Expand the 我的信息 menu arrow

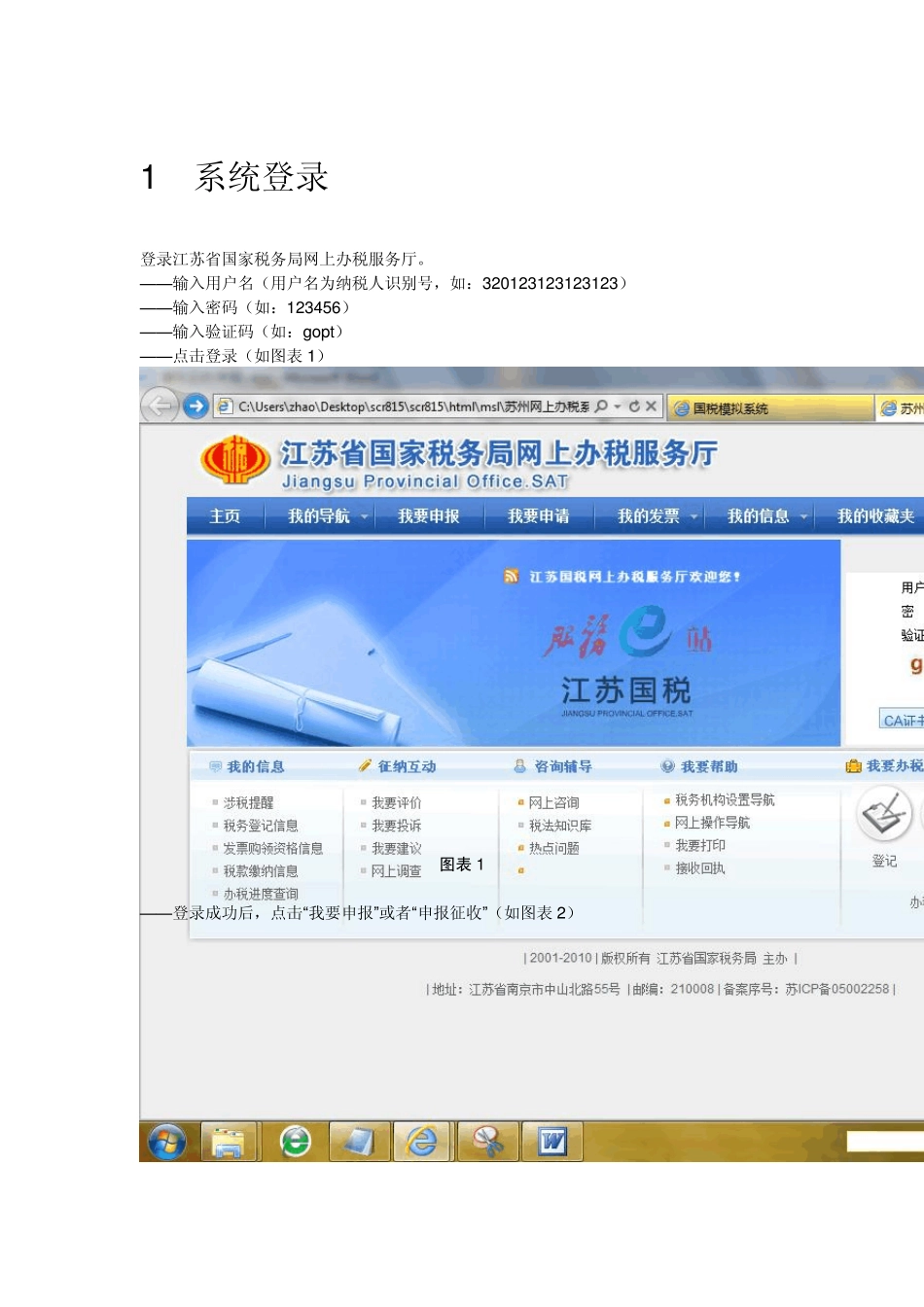tap(804, 516)
